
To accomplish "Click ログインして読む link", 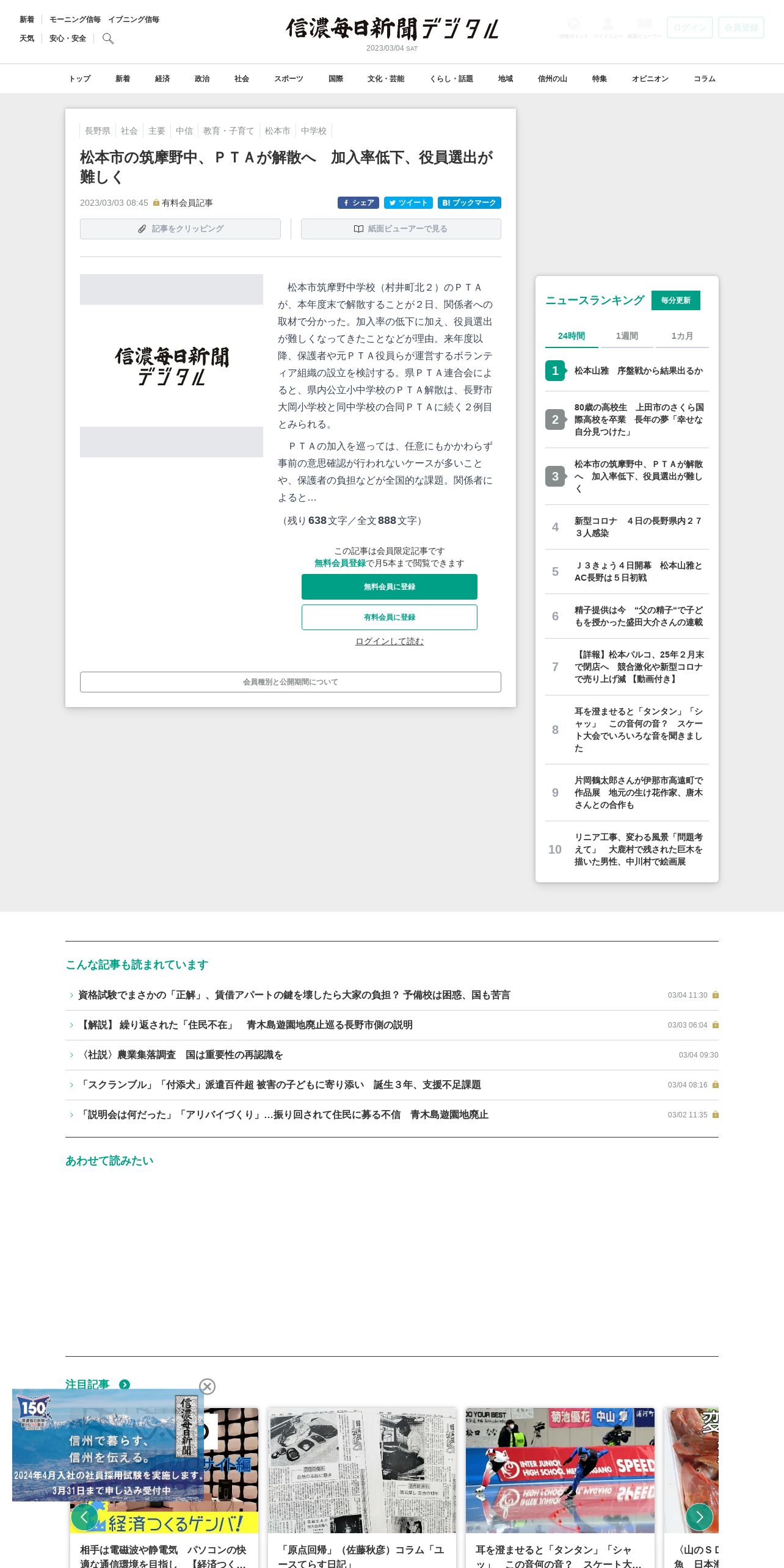I will click(390, 641).
